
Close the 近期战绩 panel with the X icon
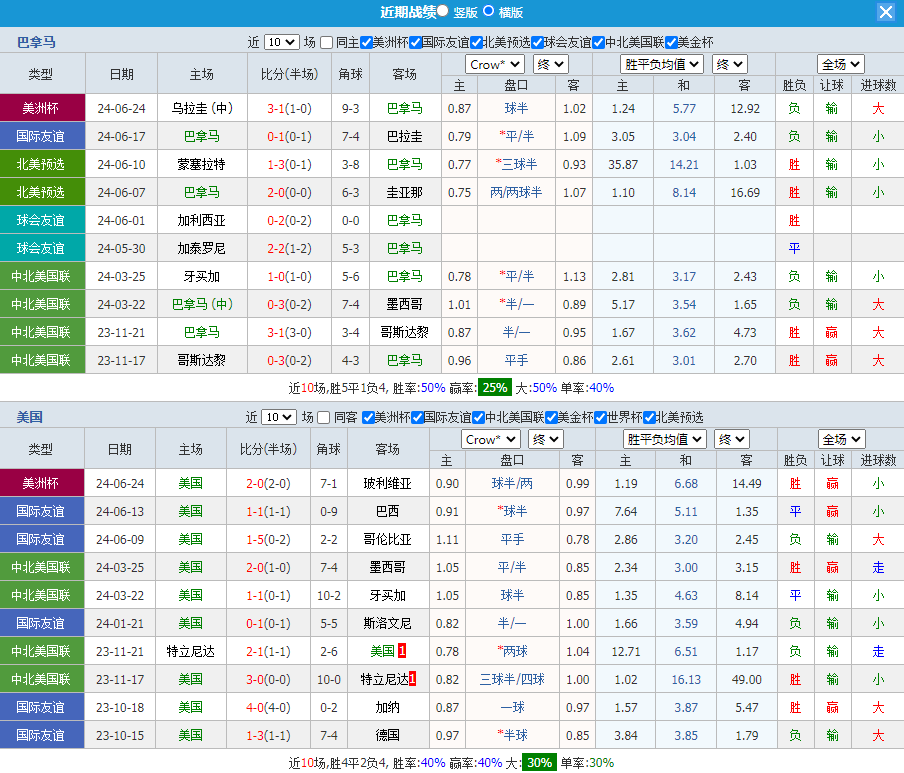(x=885, y=12)
